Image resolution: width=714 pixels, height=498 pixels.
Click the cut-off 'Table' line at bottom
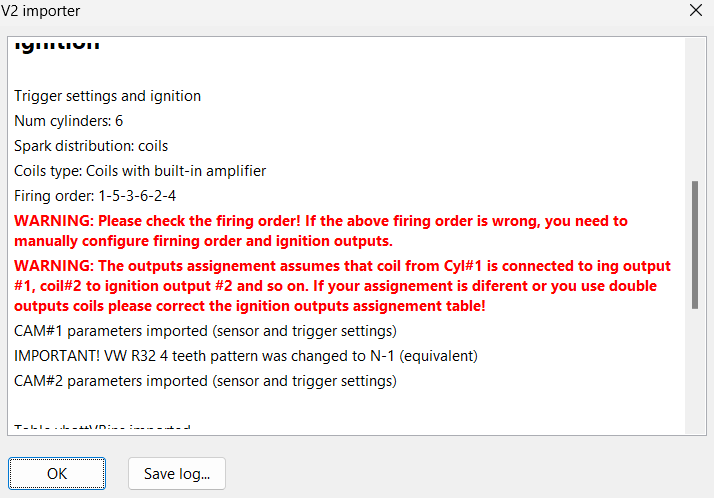coord(102,429)
